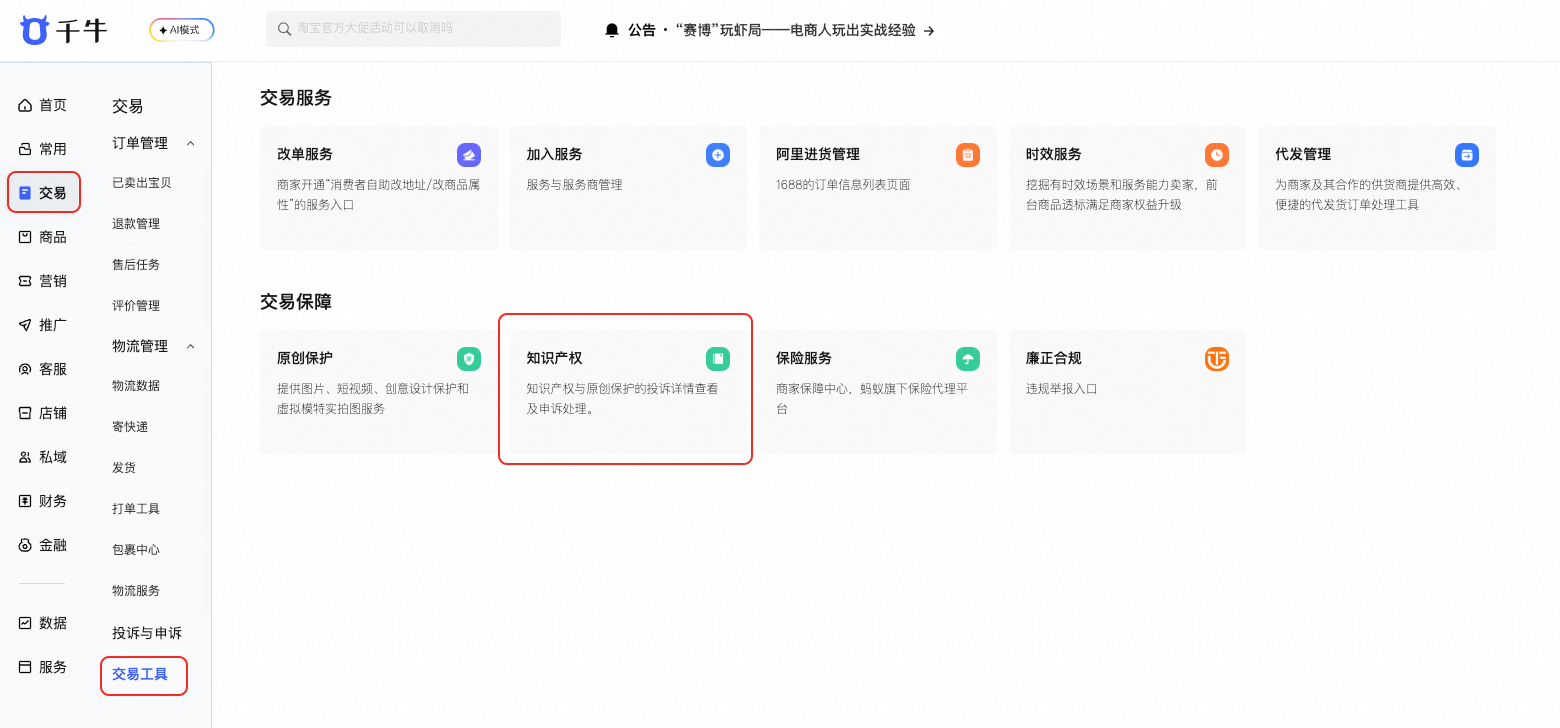Click the blue 代发管理 card icon
The image size is (1560, 728).
pyautogui.click(x=1467, y=155)
